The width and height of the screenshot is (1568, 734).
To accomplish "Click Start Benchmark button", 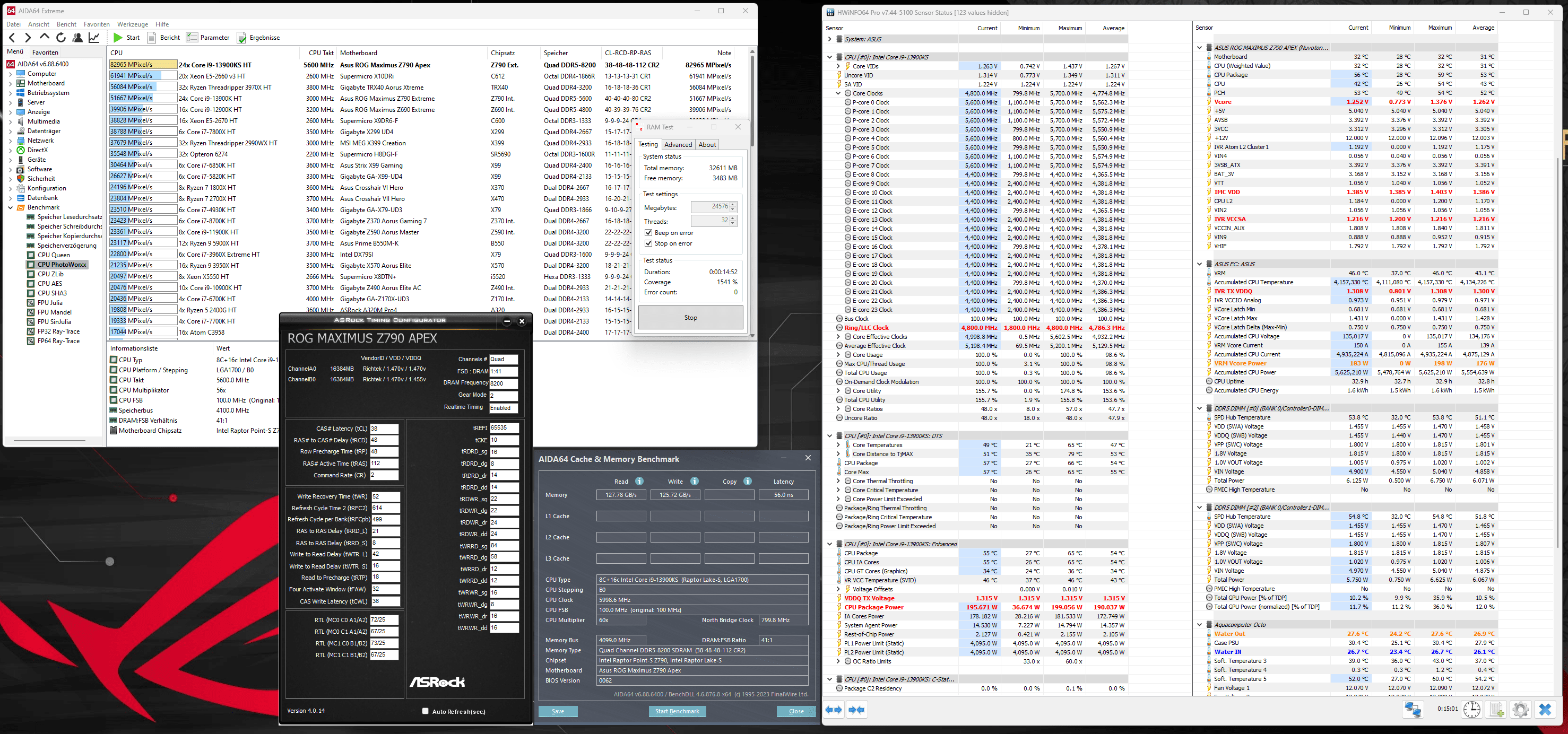I will pyautogui.click(x=677, y=711).
